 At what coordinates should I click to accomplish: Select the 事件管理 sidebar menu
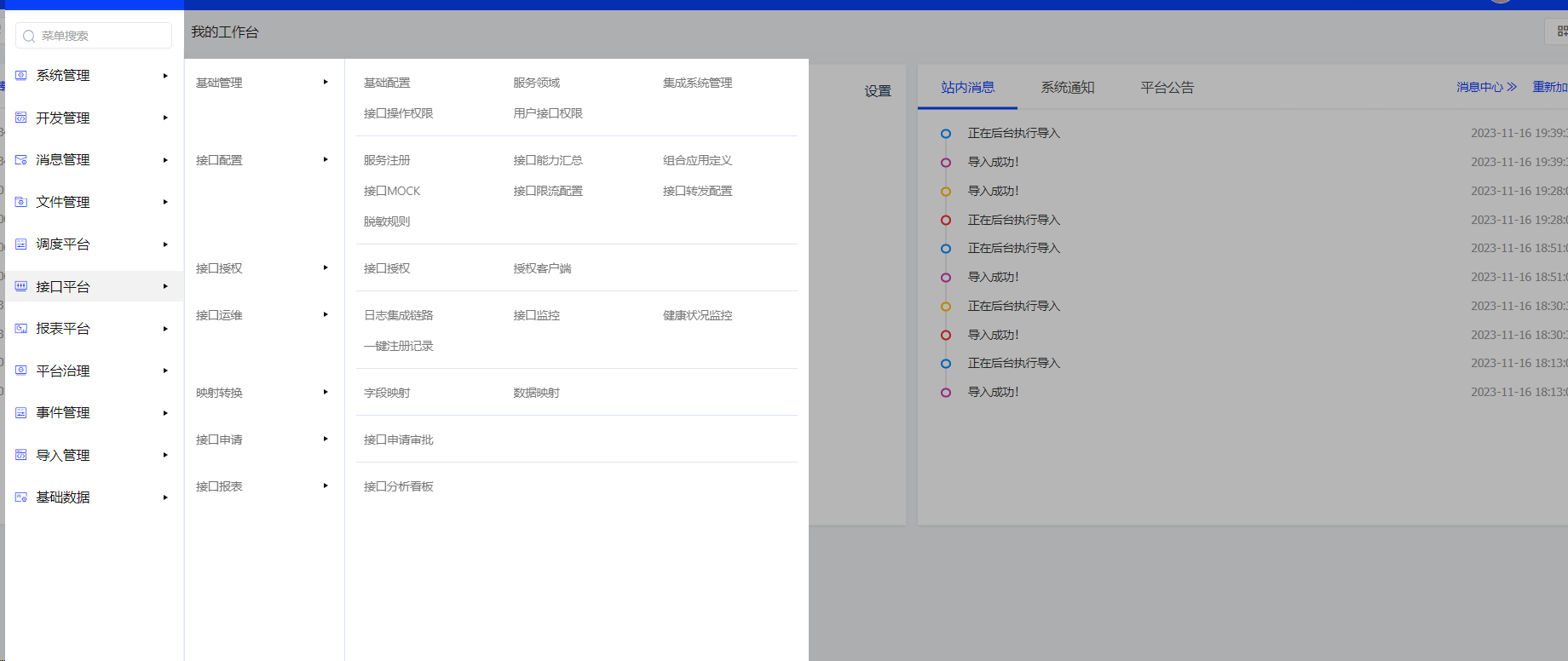pos(94,412)
